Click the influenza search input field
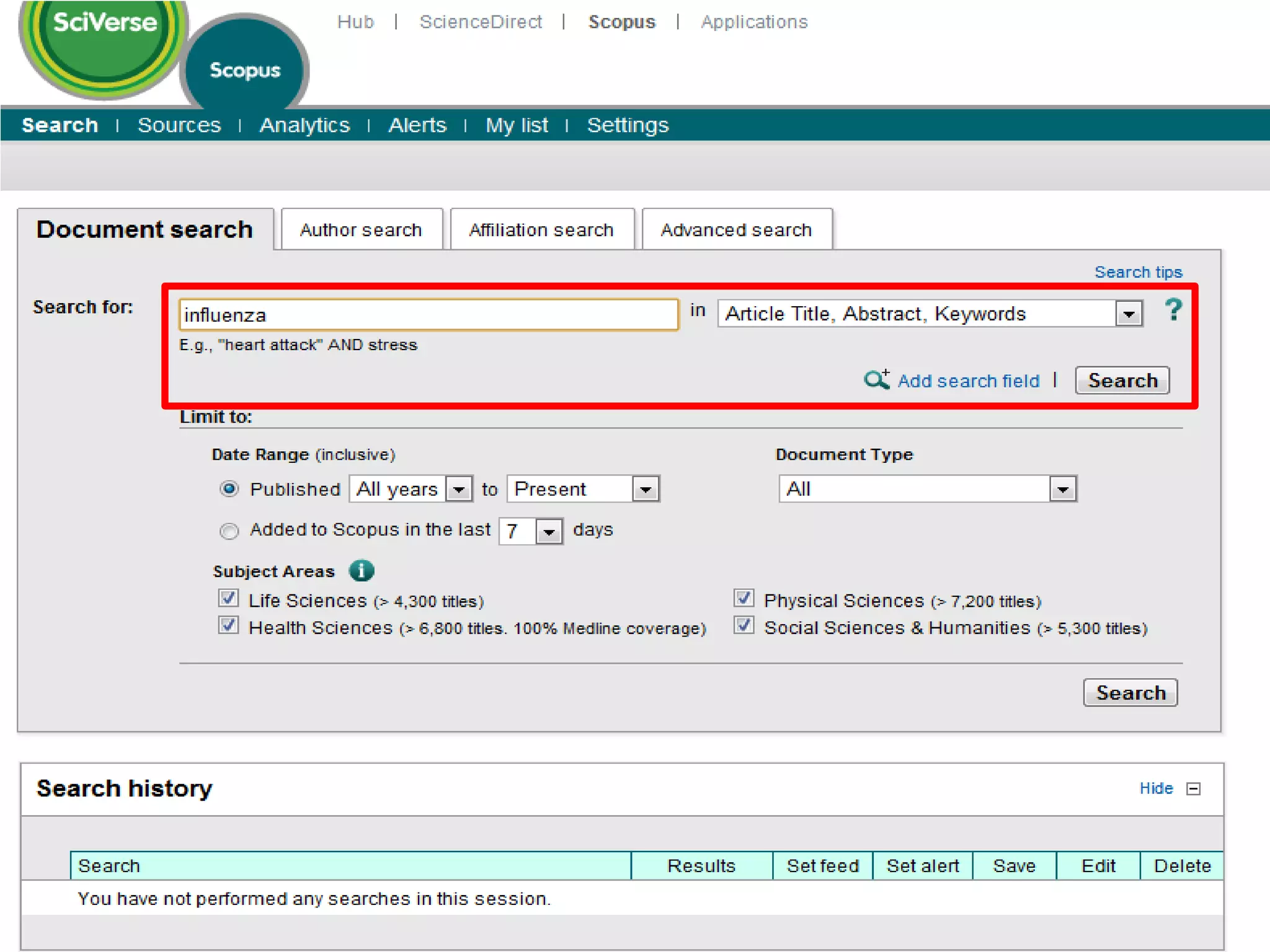Screen dimensions: 1270x952 [x=428, y=315]
